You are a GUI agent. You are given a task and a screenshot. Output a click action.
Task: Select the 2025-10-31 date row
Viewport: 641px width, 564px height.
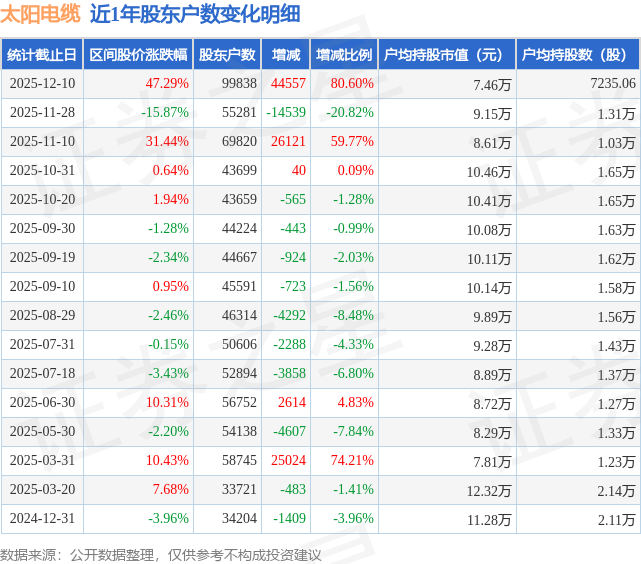[42, 170]
